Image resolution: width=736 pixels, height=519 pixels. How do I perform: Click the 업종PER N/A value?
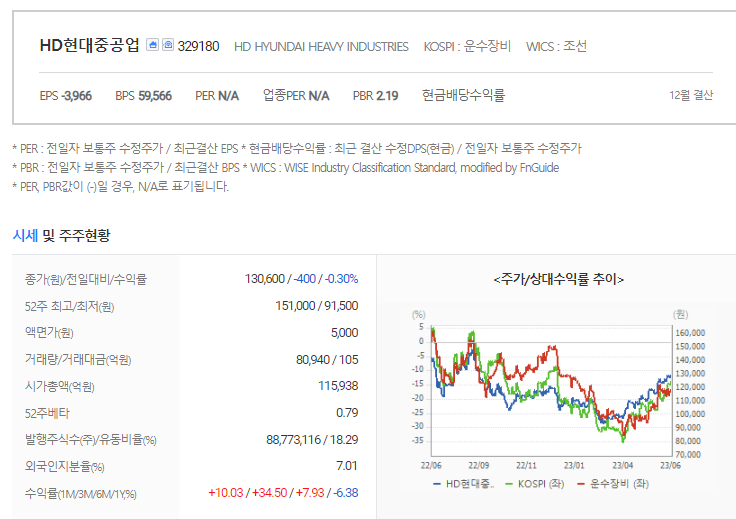click(296, 95)
